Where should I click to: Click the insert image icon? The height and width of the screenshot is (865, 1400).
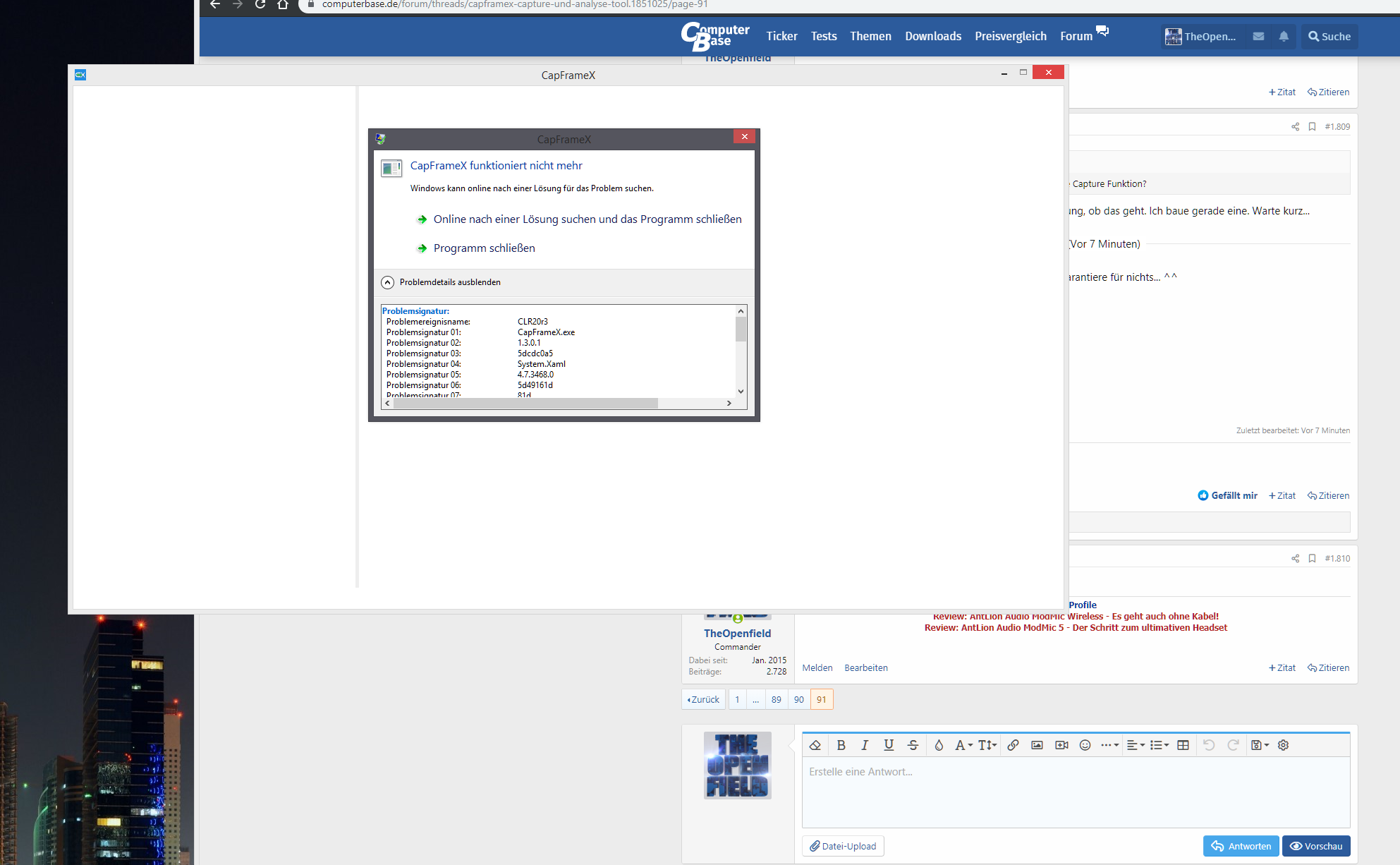[x=1037, y=745]
